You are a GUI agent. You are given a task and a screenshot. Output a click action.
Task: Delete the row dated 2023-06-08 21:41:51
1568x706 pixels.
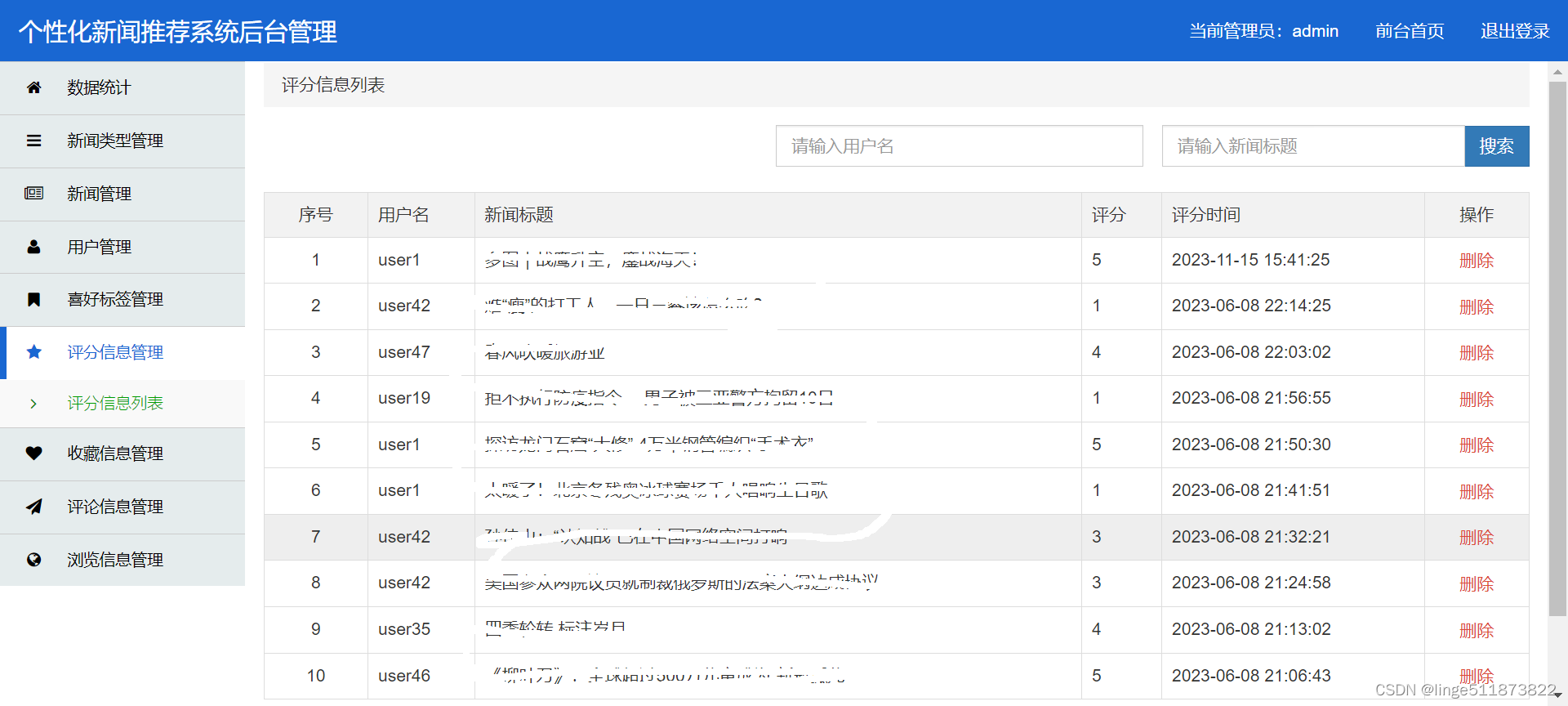(x=1476, y=492)
